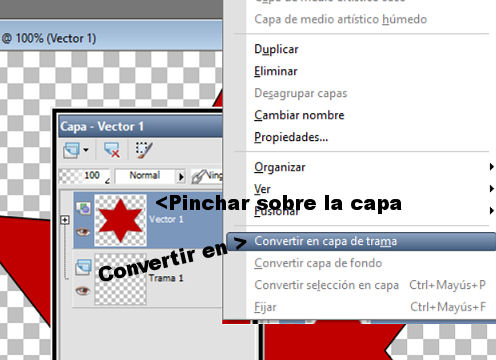Click the Delete Layer icon with the red X

[x=112, y=150]
